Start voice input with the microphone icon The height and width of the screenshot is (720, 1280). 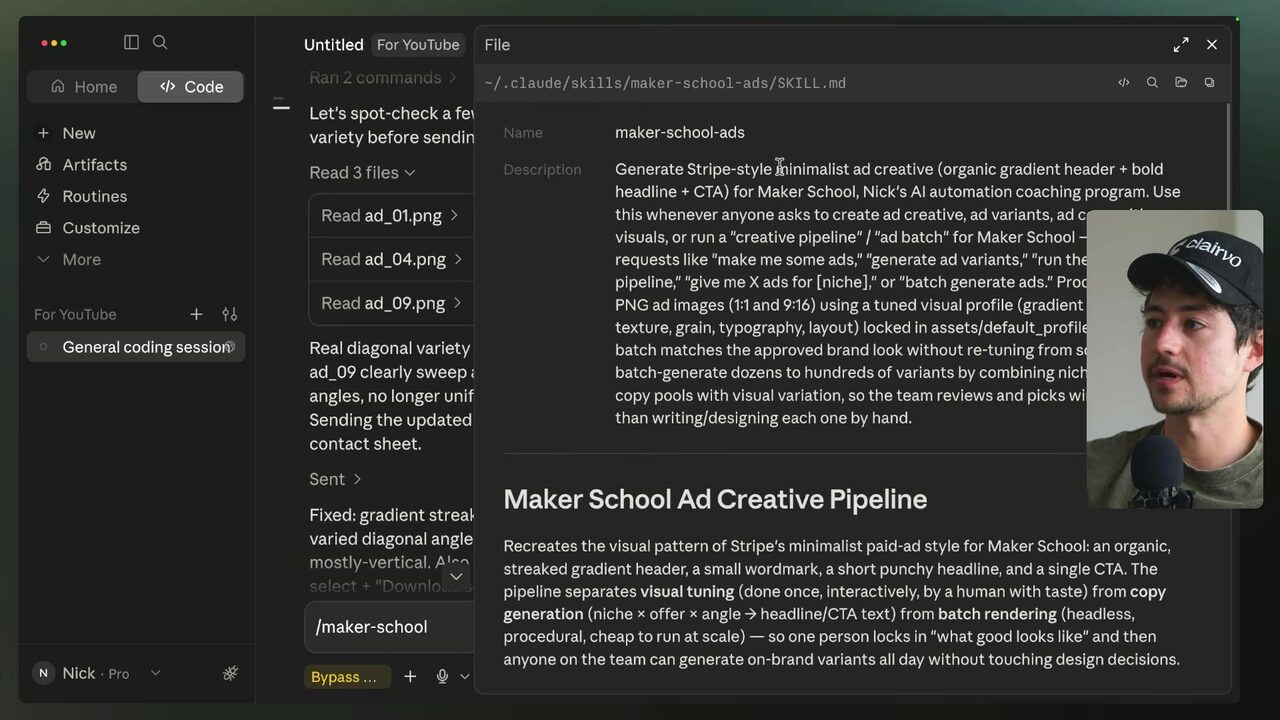[442, 677]
